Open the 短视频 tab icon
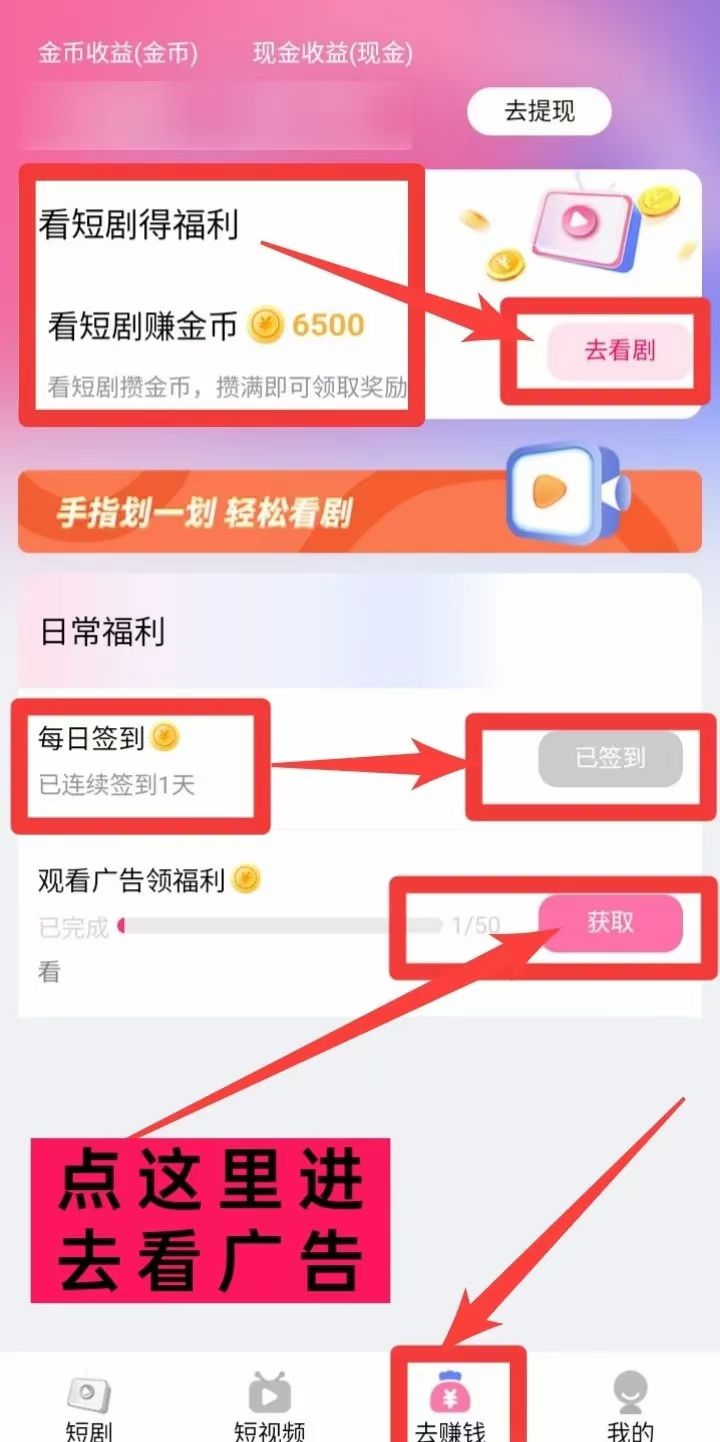The image size is (720, 1442). (269, 1393)
